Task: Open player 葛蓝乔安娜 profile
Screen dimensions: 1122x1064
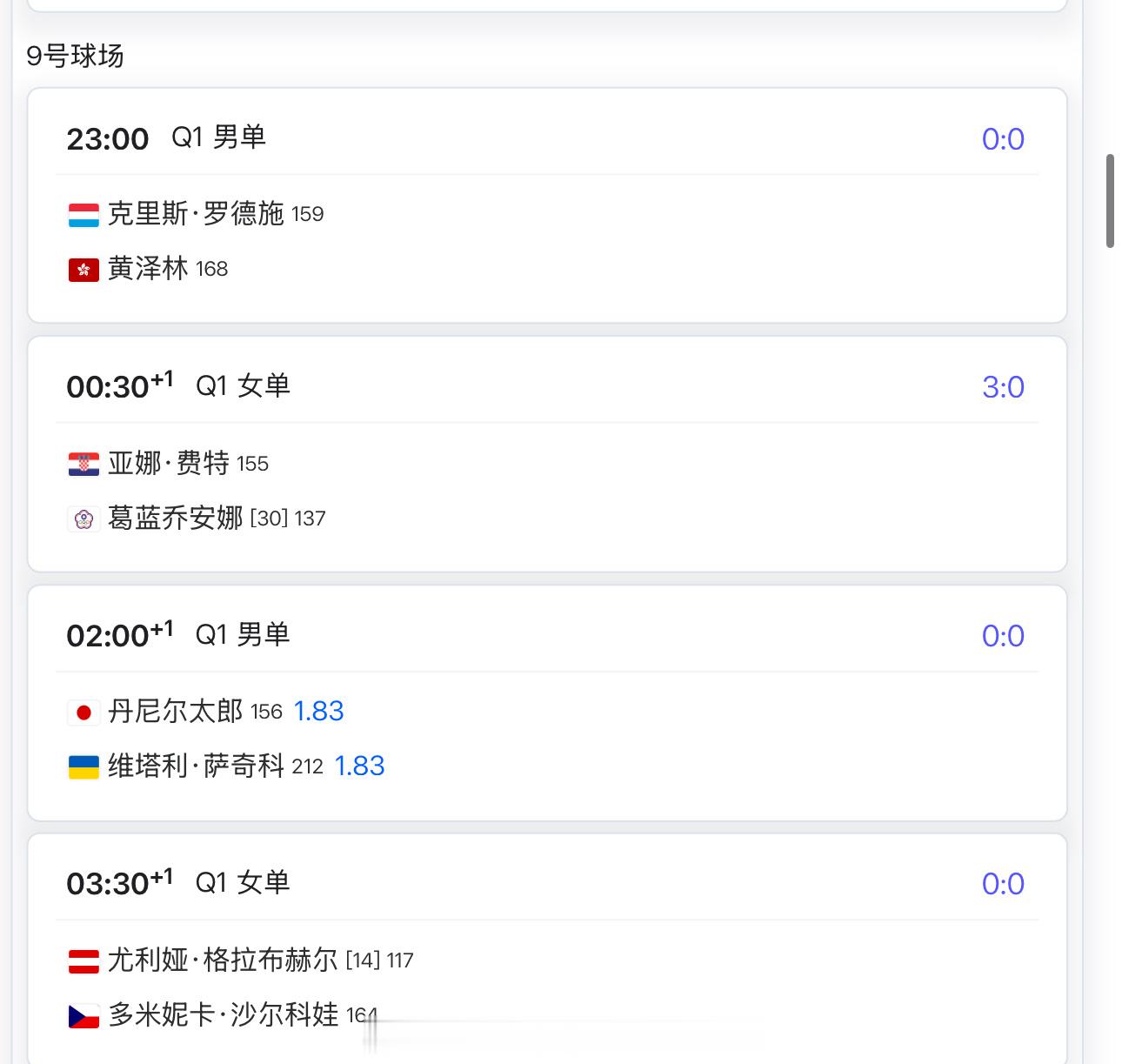Action: click(x=176, y=519)
